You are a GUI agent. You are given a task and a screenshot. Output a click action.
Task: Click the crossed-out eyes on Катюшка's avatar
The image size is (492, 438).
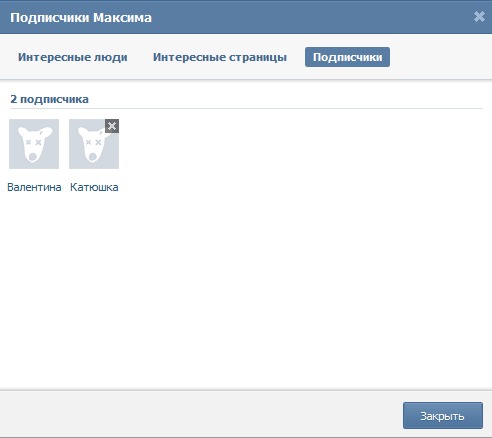[93, 142]
